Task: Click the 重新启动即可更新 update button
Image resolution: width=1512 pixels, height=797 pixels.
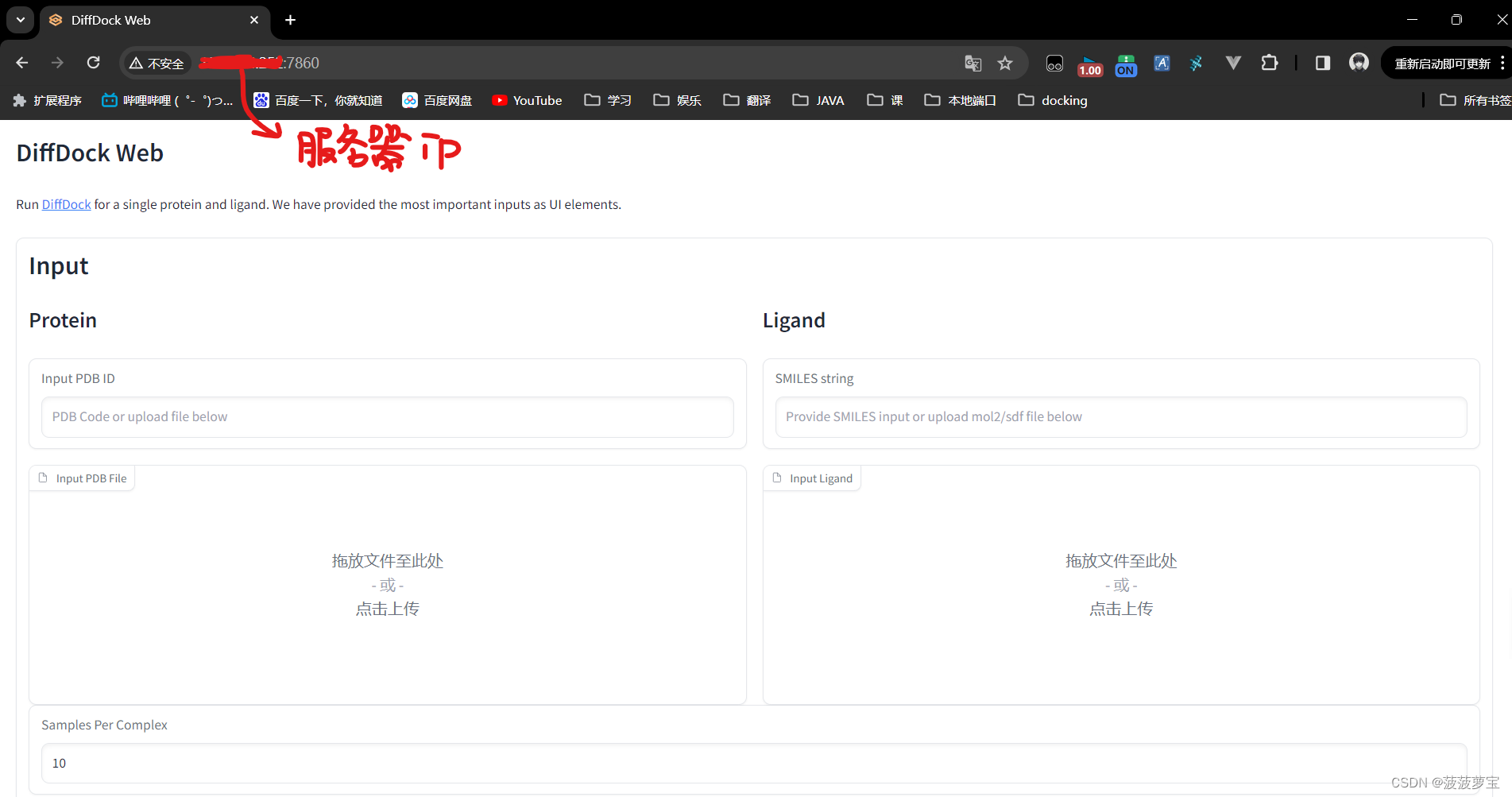Action: (x=1445, y=62)
